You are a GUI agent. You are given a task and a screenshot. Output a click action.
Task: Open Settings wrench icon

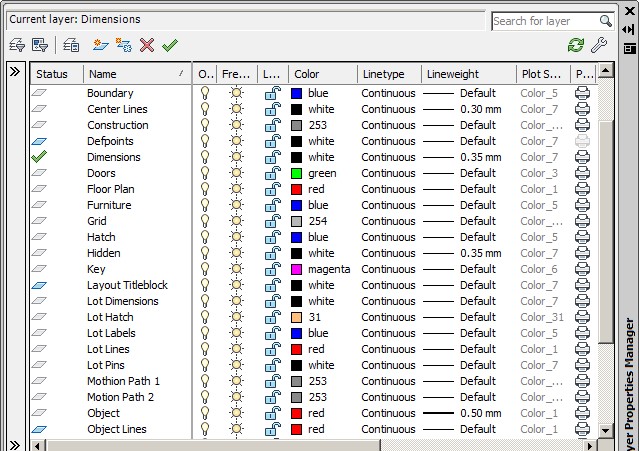[x=599, y=45]
